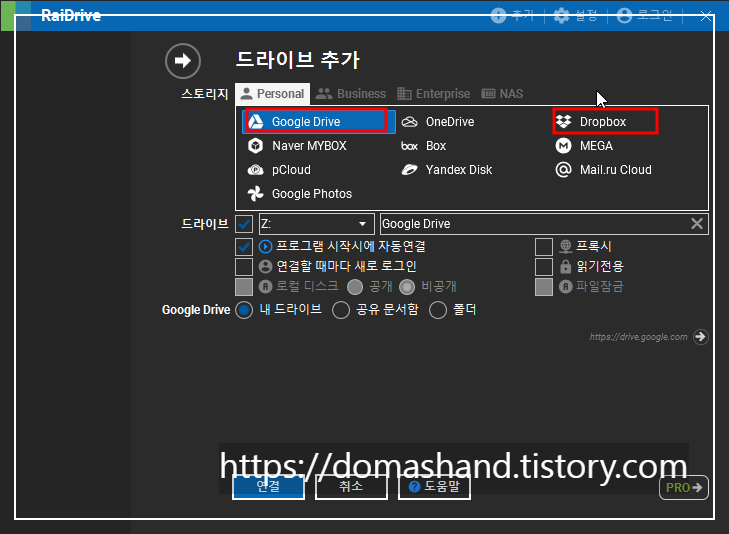729x534 pixels.
Task: Select MEGA storage
Action: 584,146
